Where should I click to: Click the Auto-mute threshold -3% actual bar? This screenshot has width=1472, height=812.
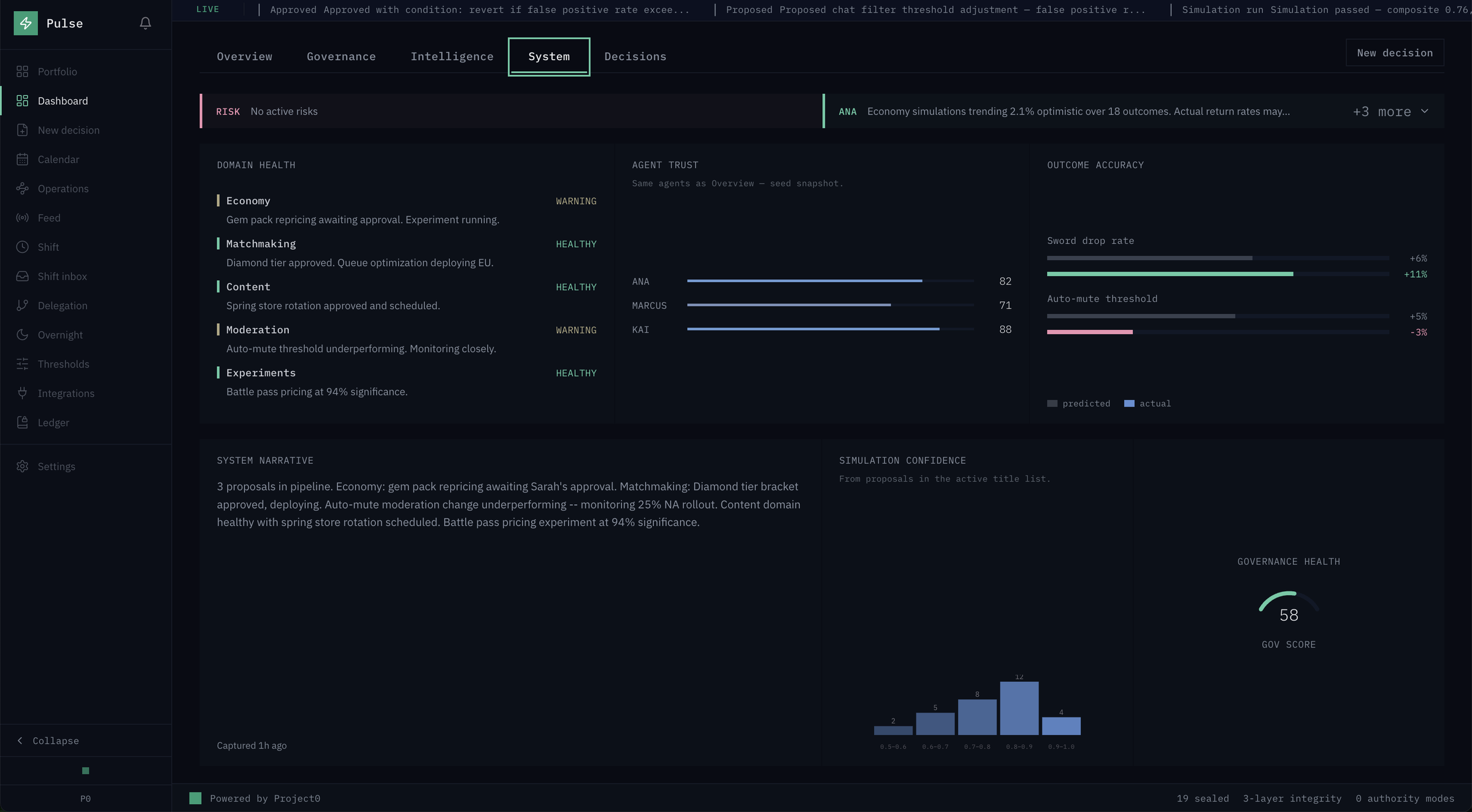pos(1090,332)
